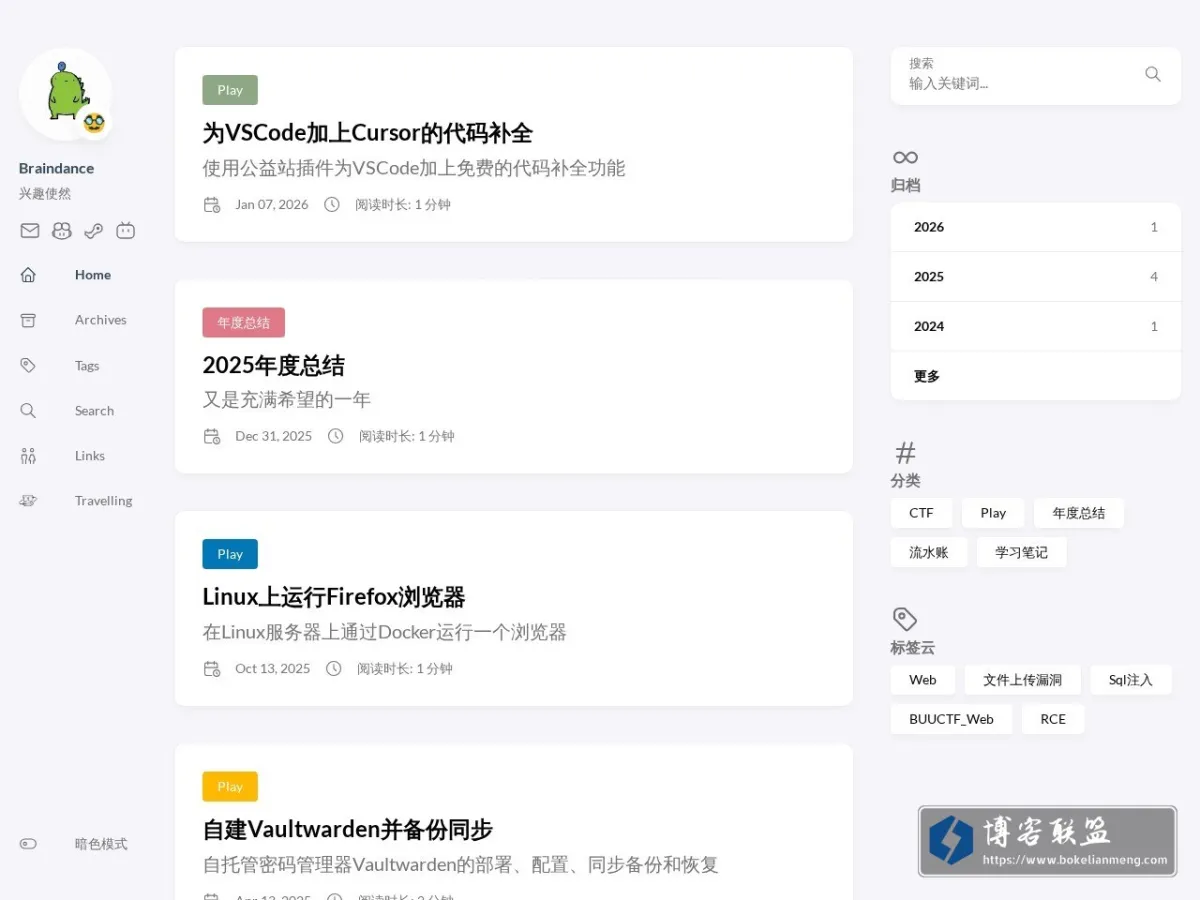
Task: Select the RCE tag
Action: coord(1053,719)
